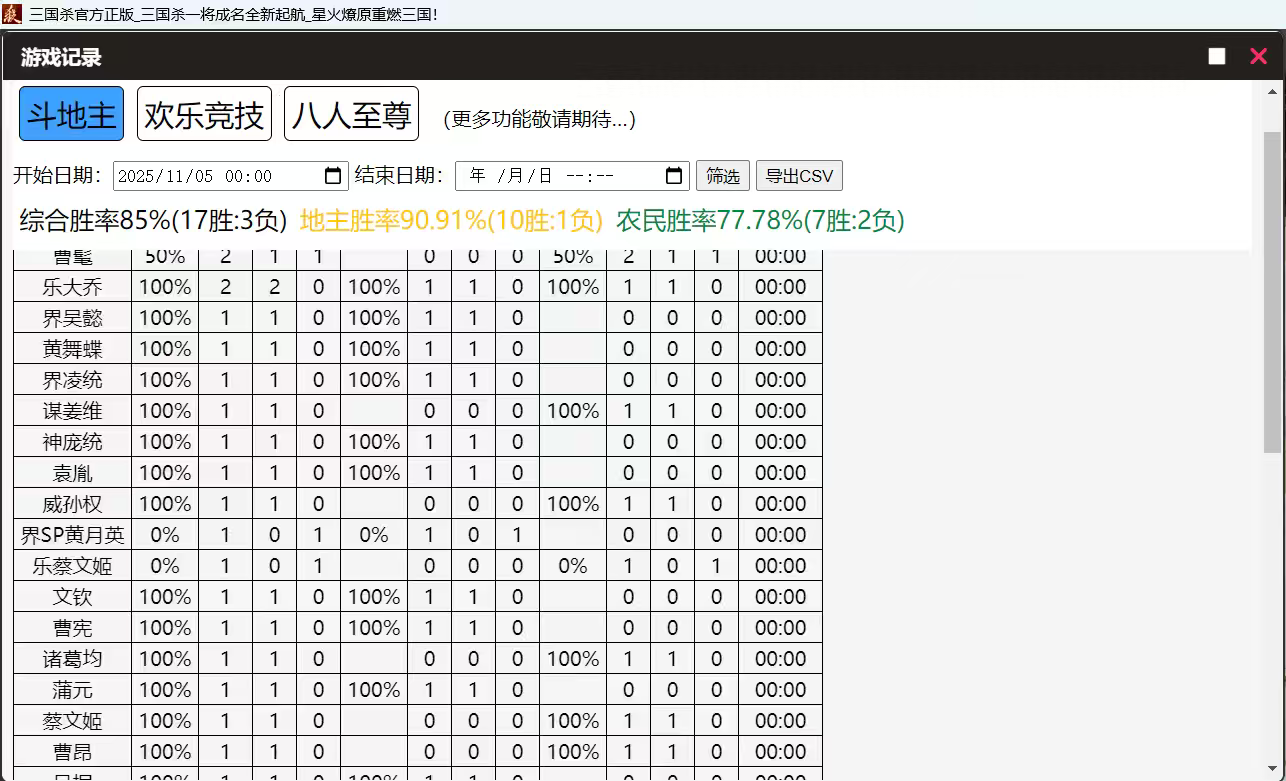The image size is (1286, 781).
Task: Click the 谋姜维 hero name cell
Action: [72, 411]
